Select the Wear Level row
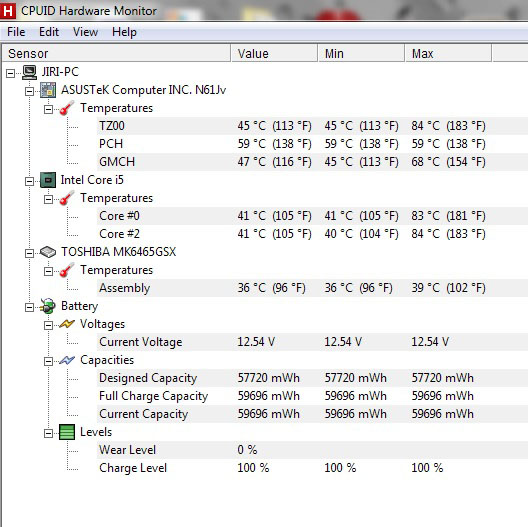This screenshot has height=527, width=528. (x=312, y=450)
